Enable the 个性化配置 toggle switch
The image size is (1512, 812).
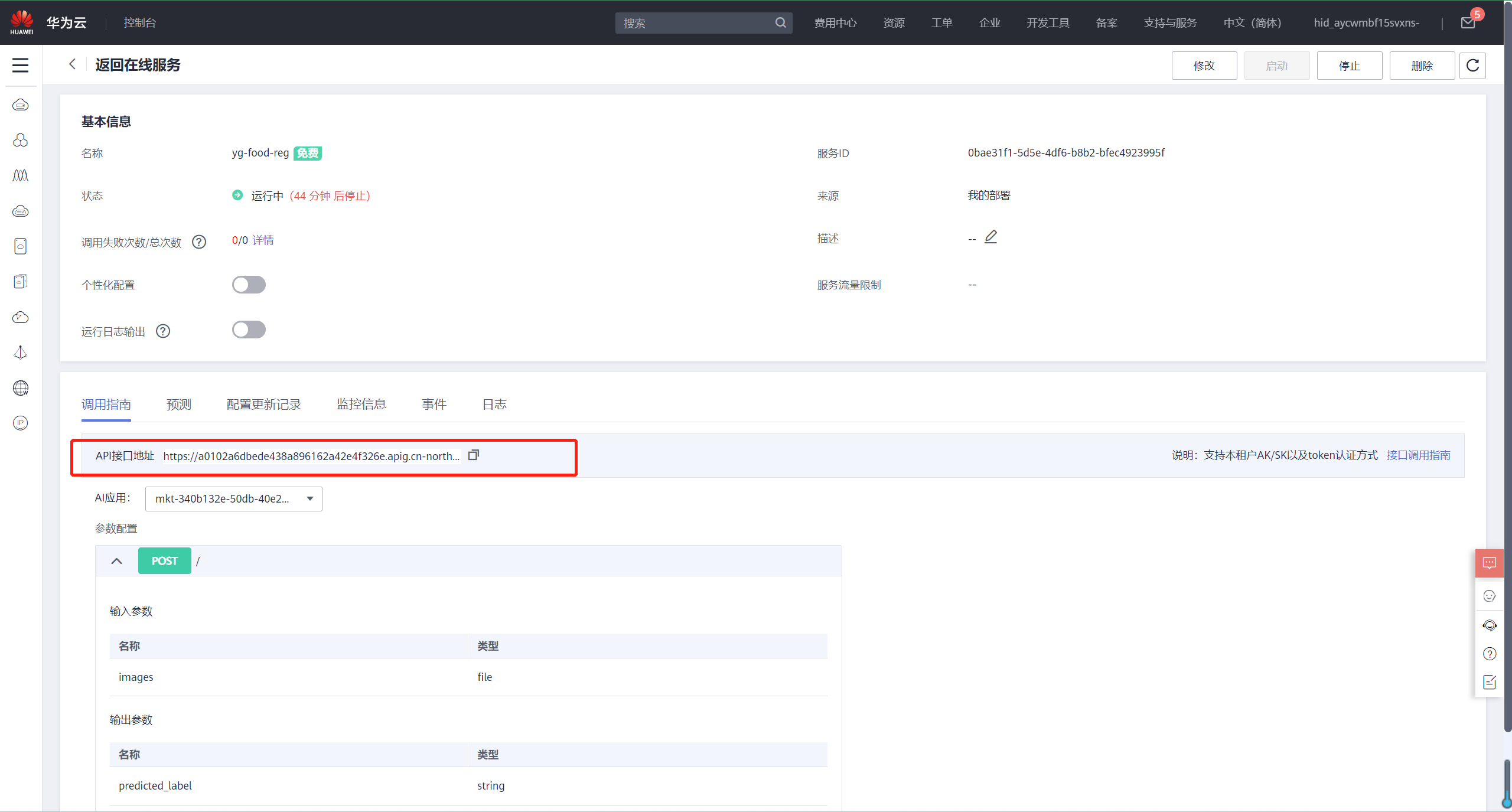[x=249, y=285]
